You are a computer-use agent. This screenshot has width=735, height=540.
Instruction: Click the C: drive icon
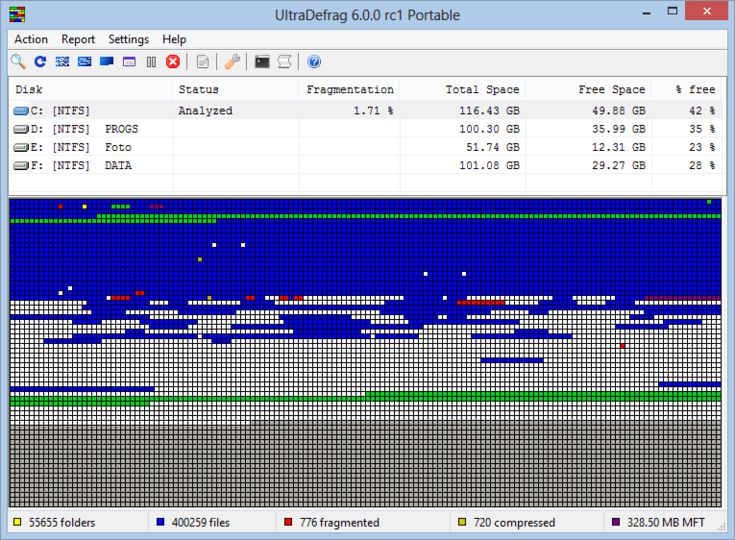pos(21,111)
